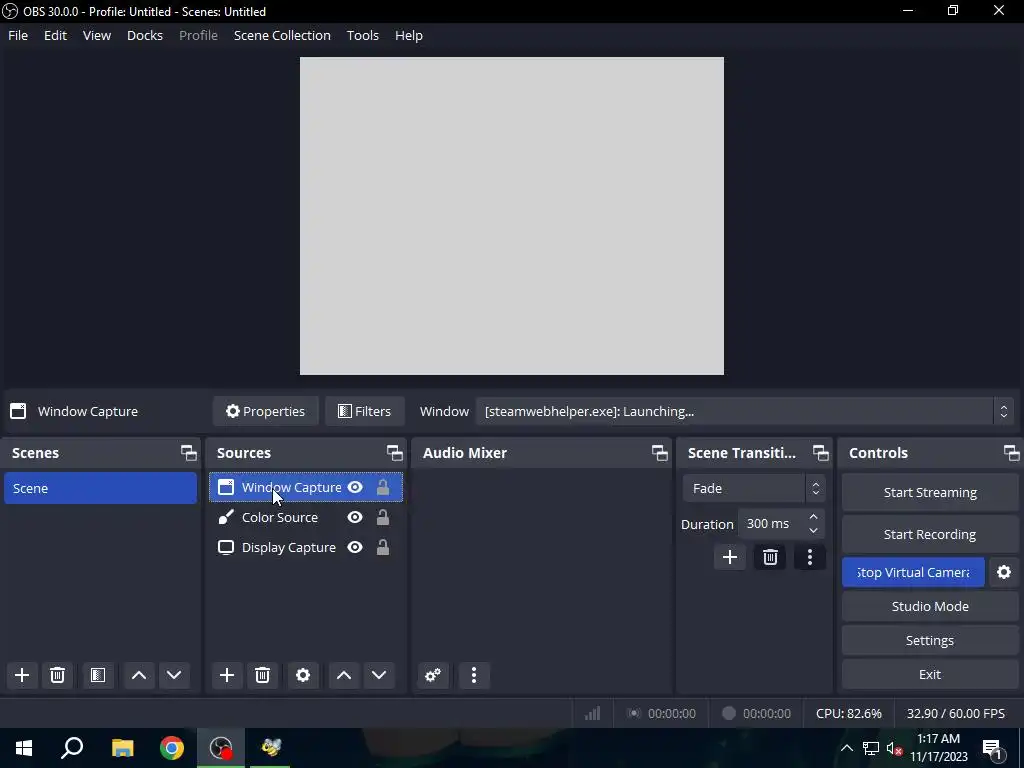Open Fade transition type dropdown
Image resolution: width=1024 pixels, height=768 pixels.
tap(754, 488)
